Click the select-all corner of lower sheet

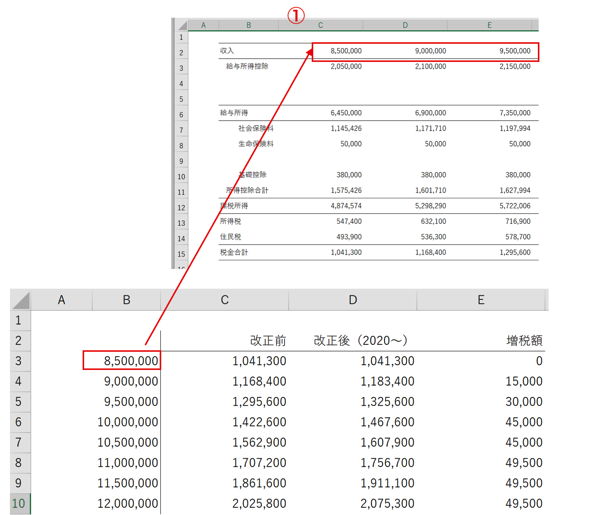(21, 300)
